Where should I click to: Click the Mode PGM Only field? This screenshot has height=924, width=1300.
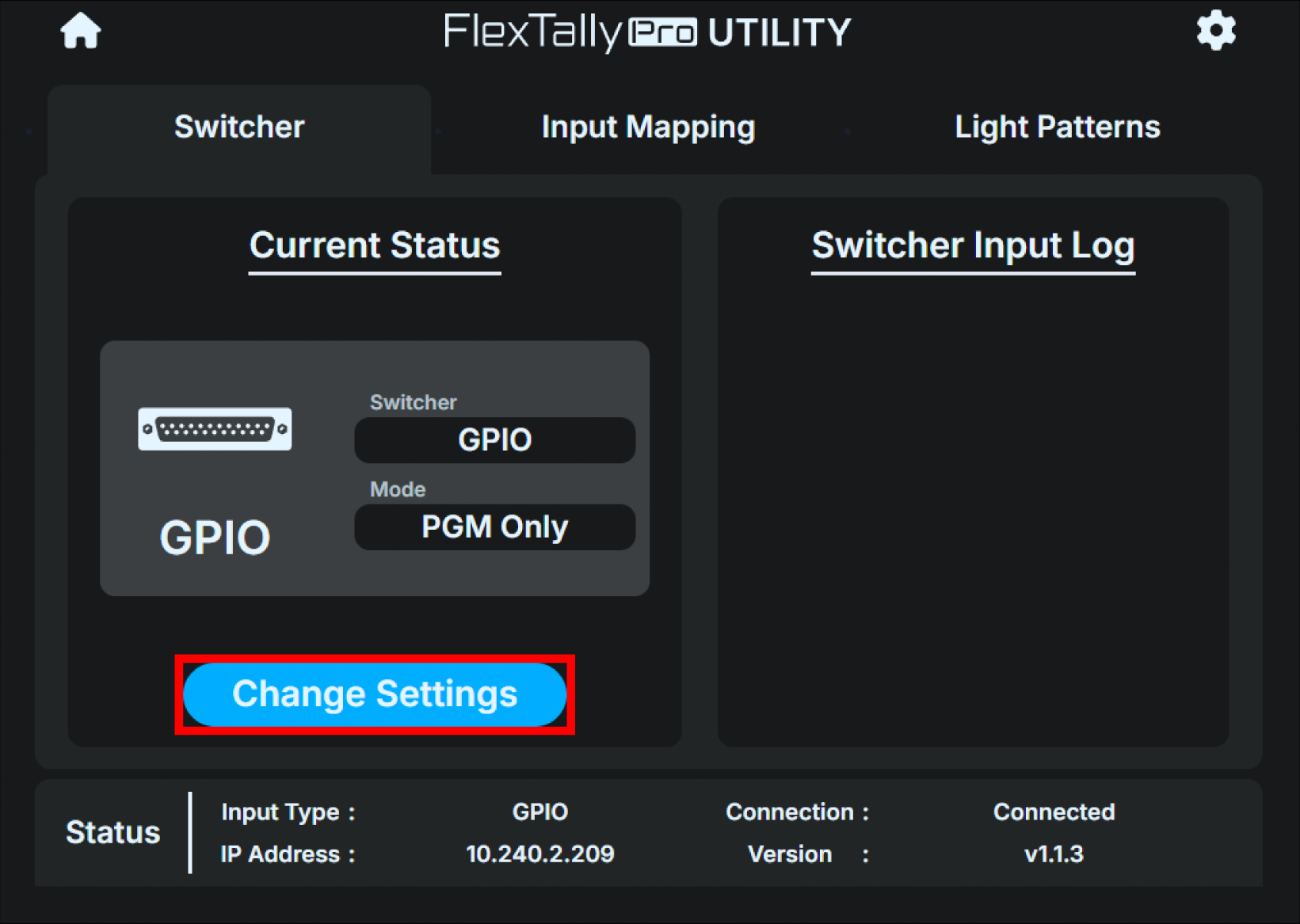[494, 527]
